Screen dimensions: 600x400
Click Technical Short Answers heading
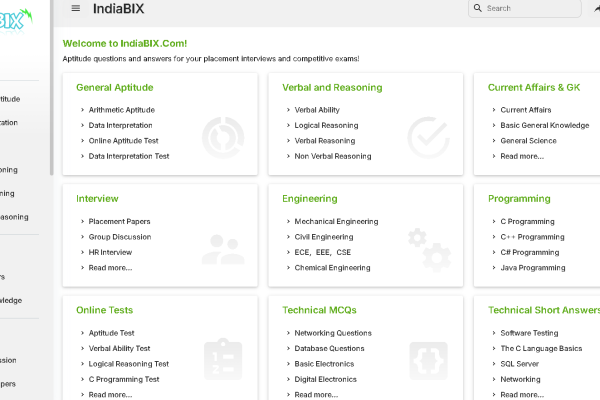[544, 310]
